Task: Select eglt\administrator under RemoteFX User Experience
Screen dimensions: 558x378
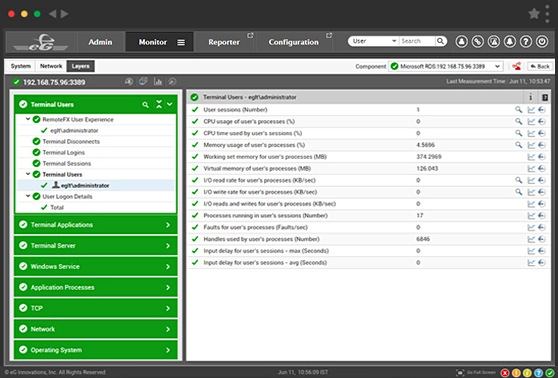Action: (74, 131)
